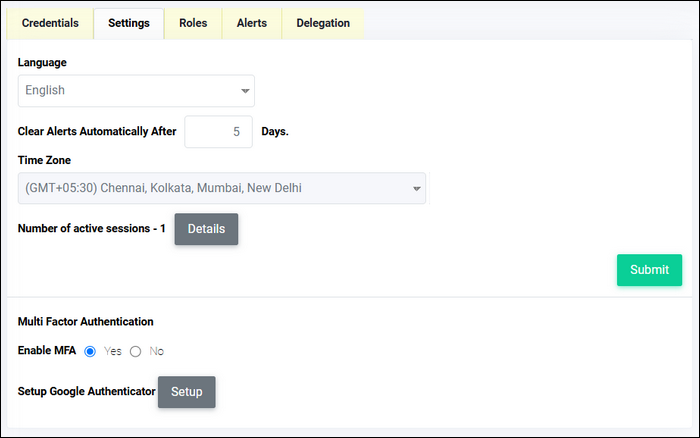
Task: Submit the settings changes
Action: pos(649,270)
